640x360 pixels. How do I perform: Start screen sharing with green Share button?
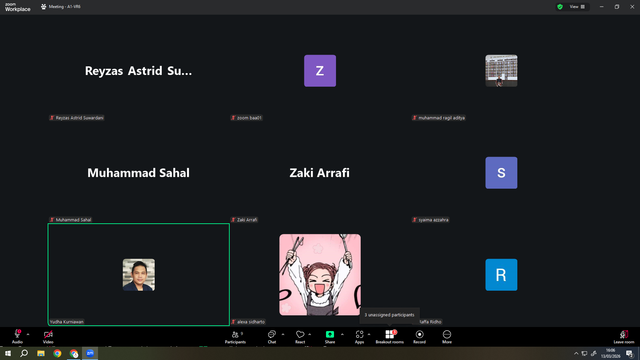click(330, 337)
